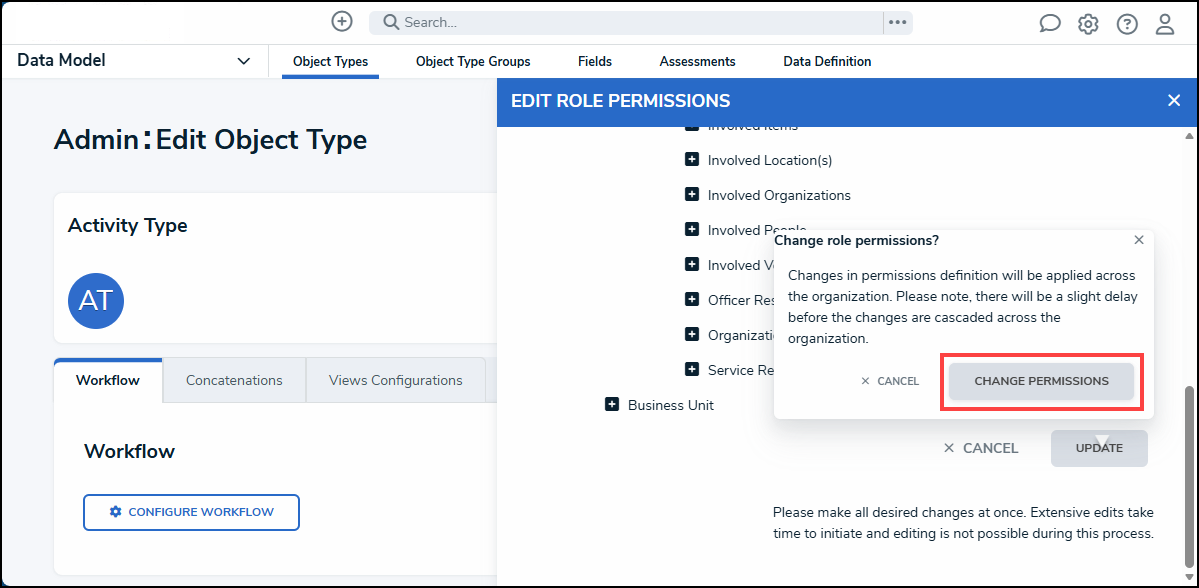Expand the Business Unit section
This screenshot has width=1199, height=588.
[x=612, y=404]
